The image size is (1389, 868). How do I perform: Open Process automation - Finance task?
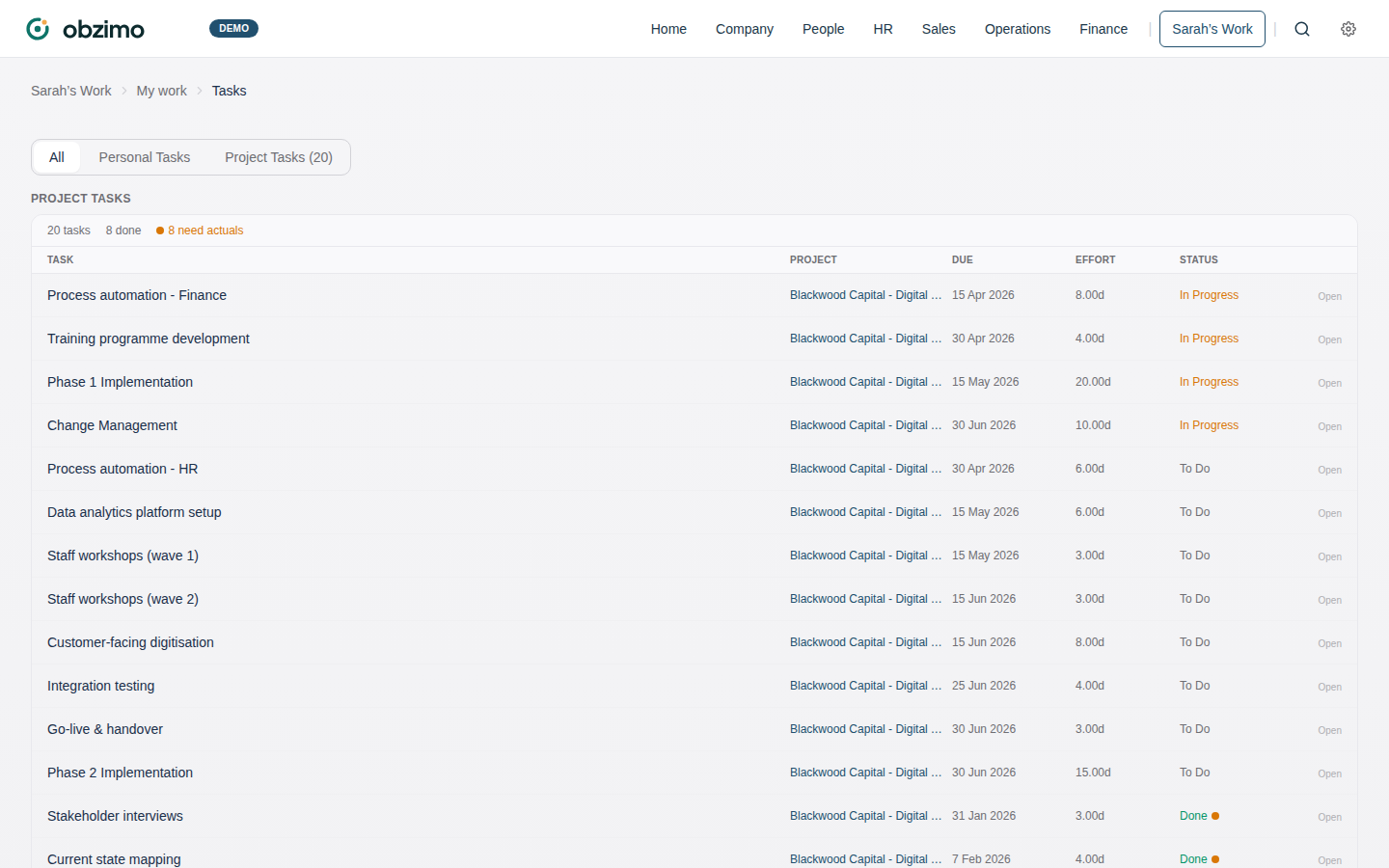[x=137, y=295]
